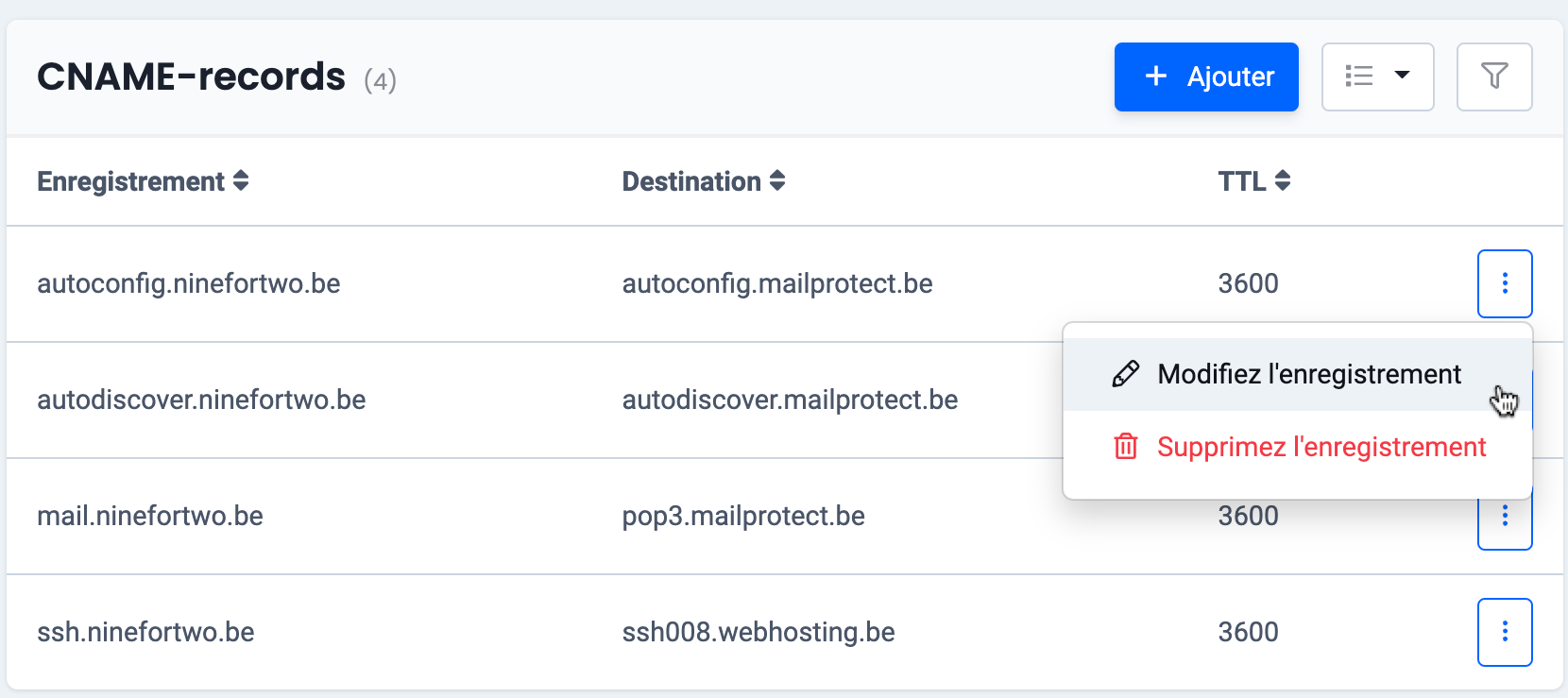The width and height of the screenshot is (1568, 698).
Task: Select Supprimez l'enregistrement menu entry
Action: point(1321,447)
